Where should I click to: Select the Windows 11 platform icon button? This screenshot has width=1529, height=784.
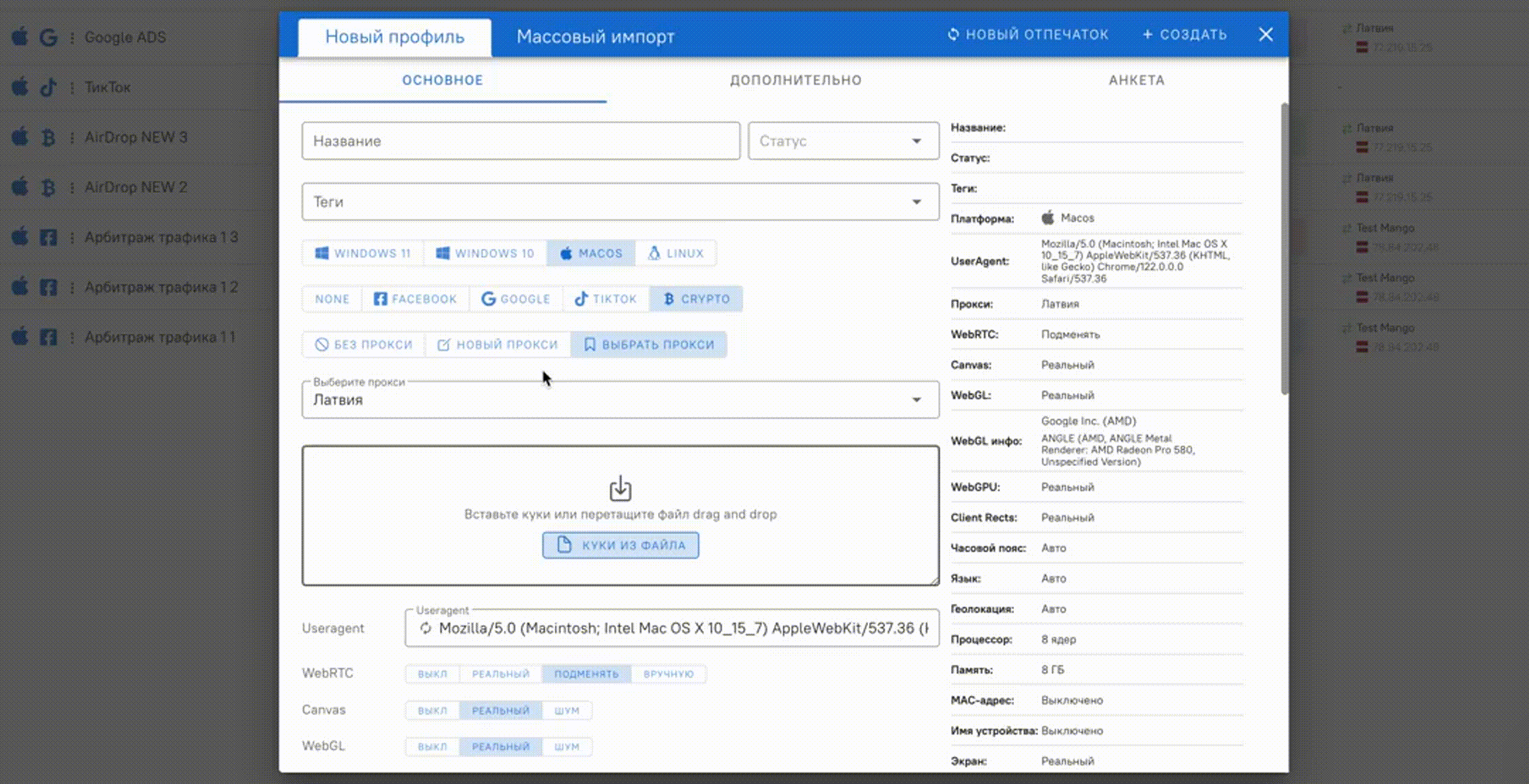362,253
